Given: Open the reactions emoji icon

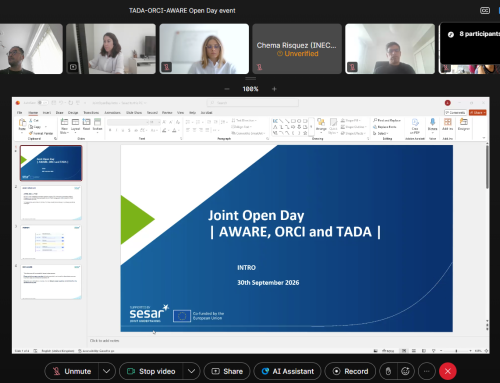Looking at the screenshot, I should (405, 371).
